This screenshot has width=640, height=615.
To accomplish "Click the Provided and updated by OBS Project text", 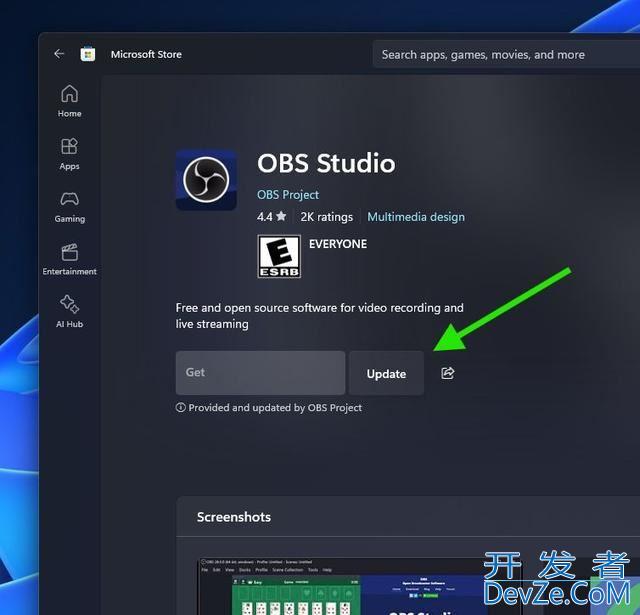I will (x=275, y=408).
